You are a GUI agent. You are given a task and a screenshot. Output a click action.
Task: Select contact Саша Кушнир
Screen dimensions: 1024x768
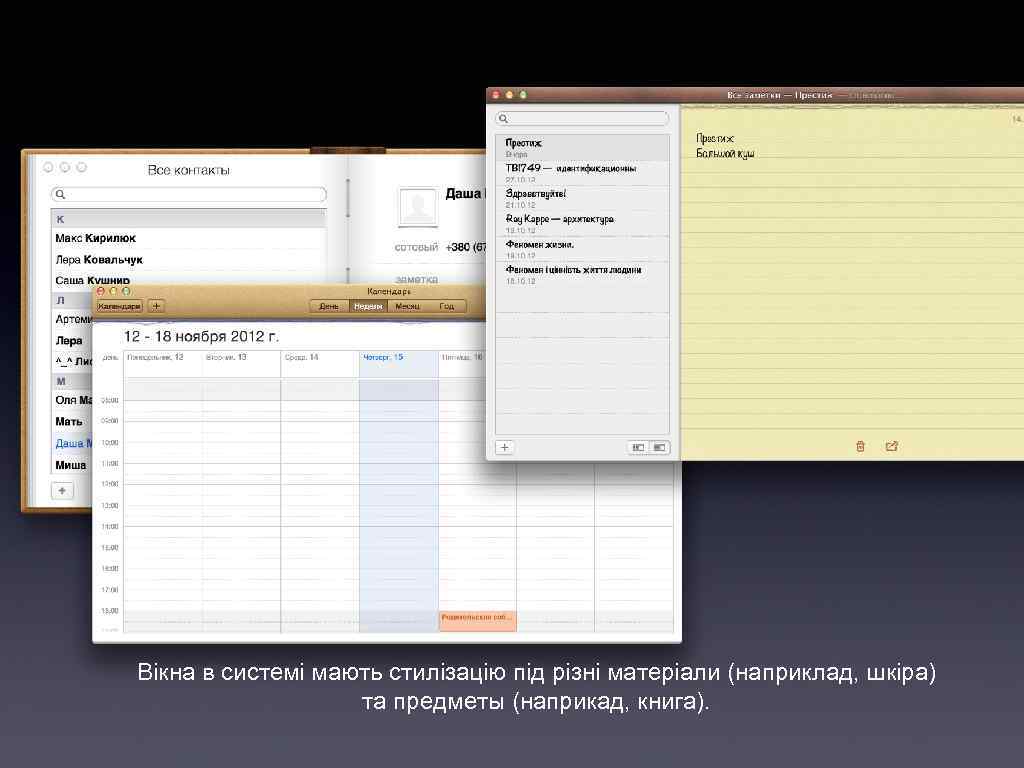(189, 280)
